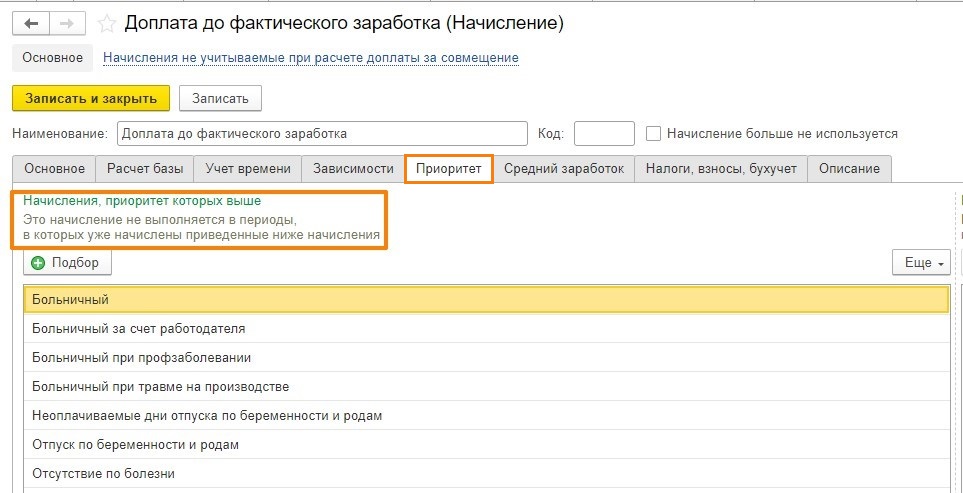Open the Учет времени tab
The height and width of the screenshot is (493, 963).
coord(248,169)
